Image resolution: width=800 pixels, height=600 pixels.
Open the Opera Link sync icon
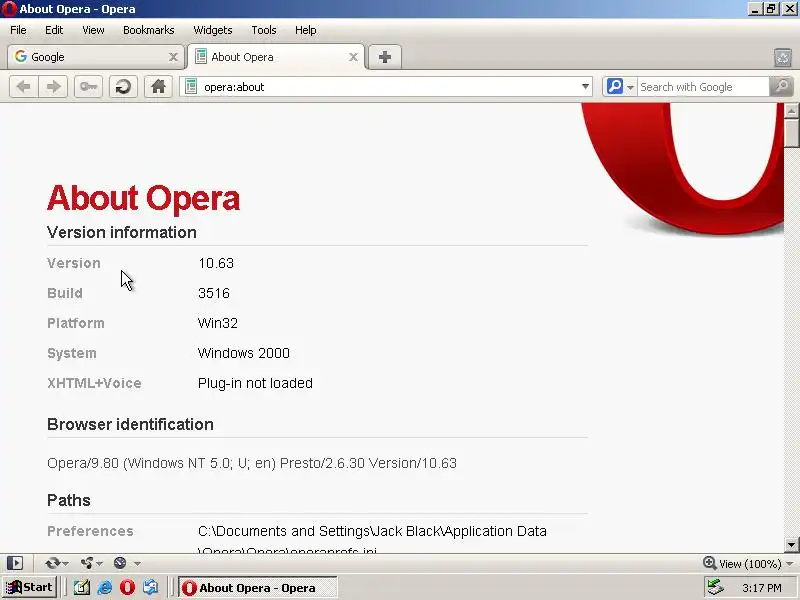56,563
